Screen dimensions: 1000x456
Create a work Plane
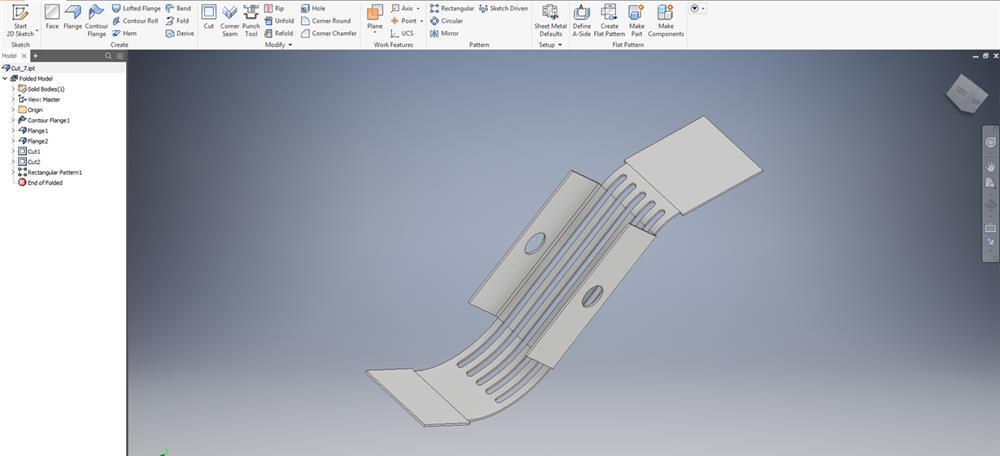coord(375,17)
